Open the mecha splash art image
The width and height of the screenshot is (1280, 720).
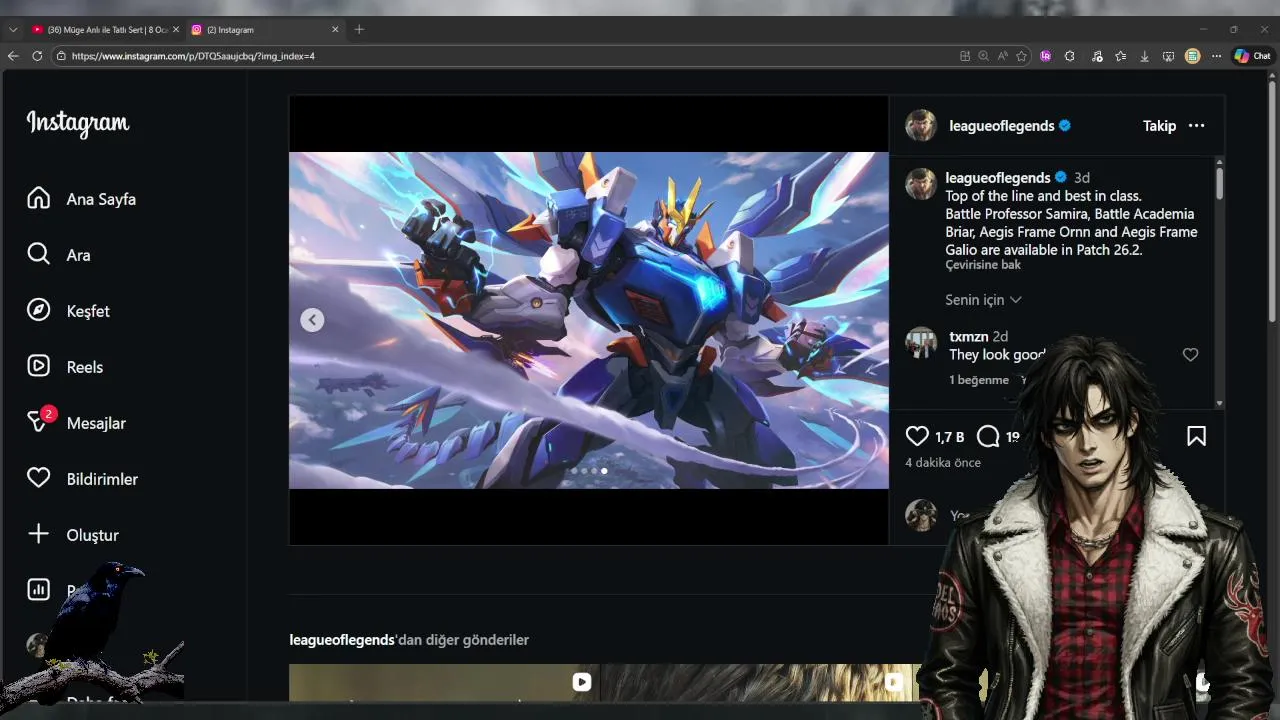click(588, 320)
